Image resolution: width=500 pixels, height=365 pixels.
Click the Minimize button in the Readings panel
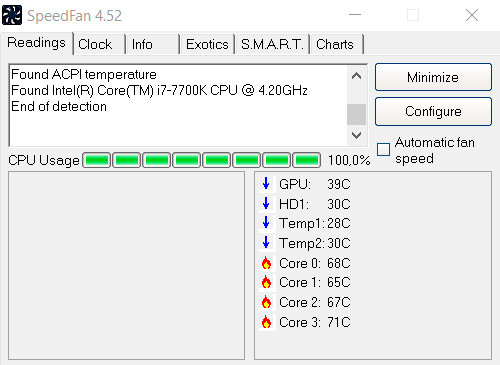coord(433,77)
